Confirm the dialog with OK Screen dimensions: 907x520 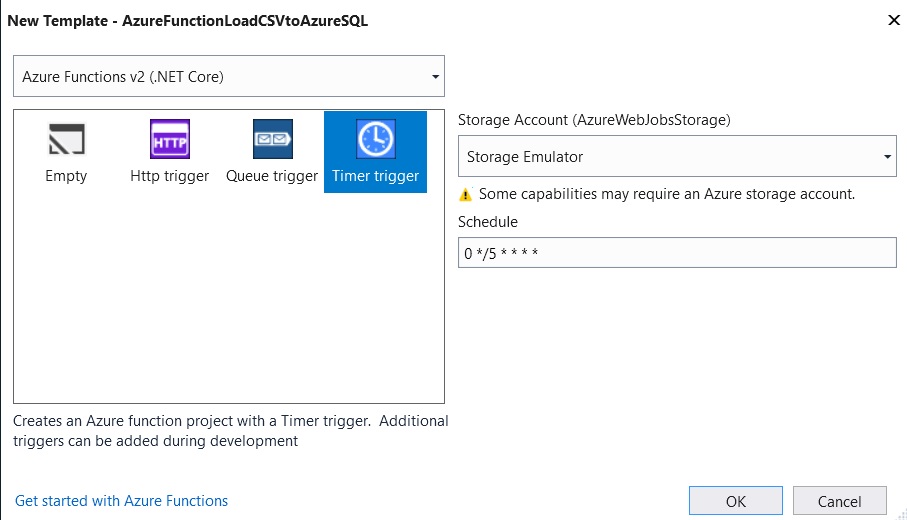click(x=736, y=501)
